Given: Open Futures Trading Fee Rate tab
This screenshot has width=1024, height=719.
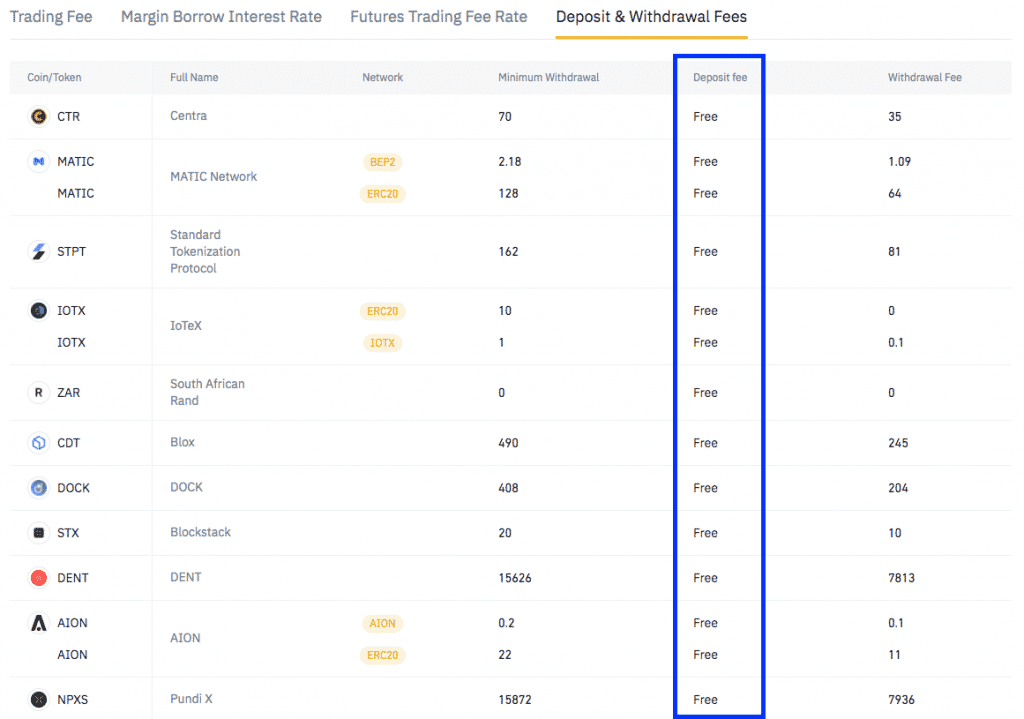Looking at the screenshot, I should pyautogui.click(x=439, y=17).
